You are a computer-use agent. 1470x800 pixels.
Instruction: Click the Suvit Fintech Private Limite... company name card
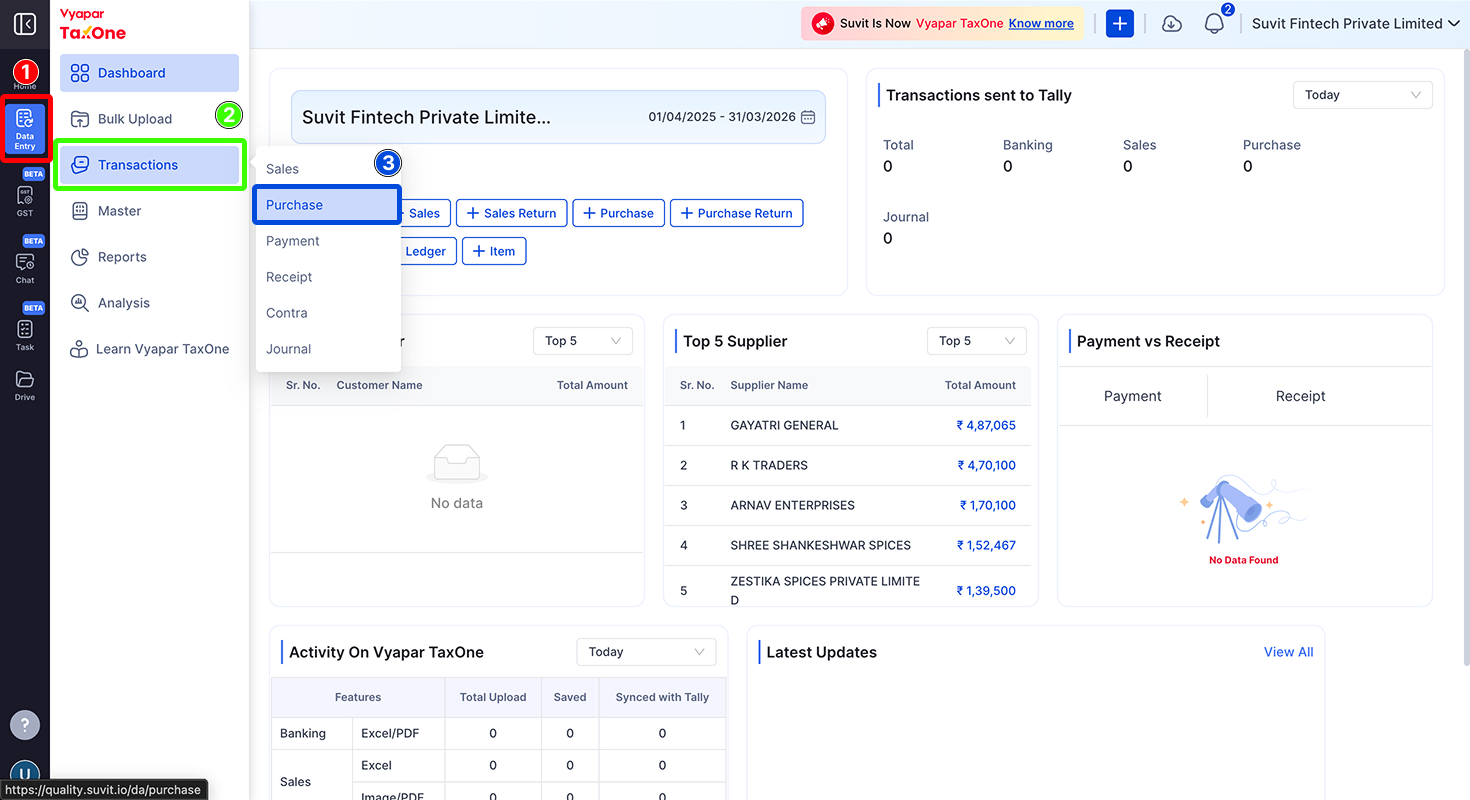click(x=558, y=117)
